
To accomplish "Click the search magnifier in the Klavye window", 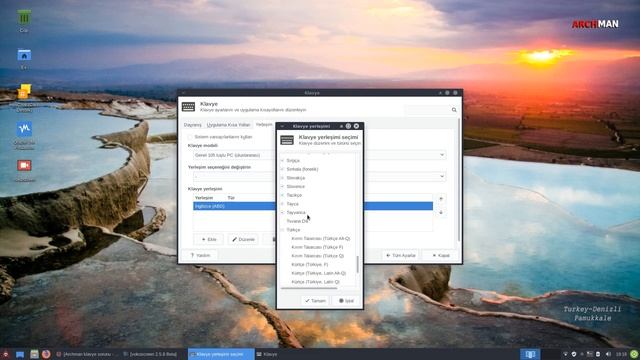I will point(454,110).
